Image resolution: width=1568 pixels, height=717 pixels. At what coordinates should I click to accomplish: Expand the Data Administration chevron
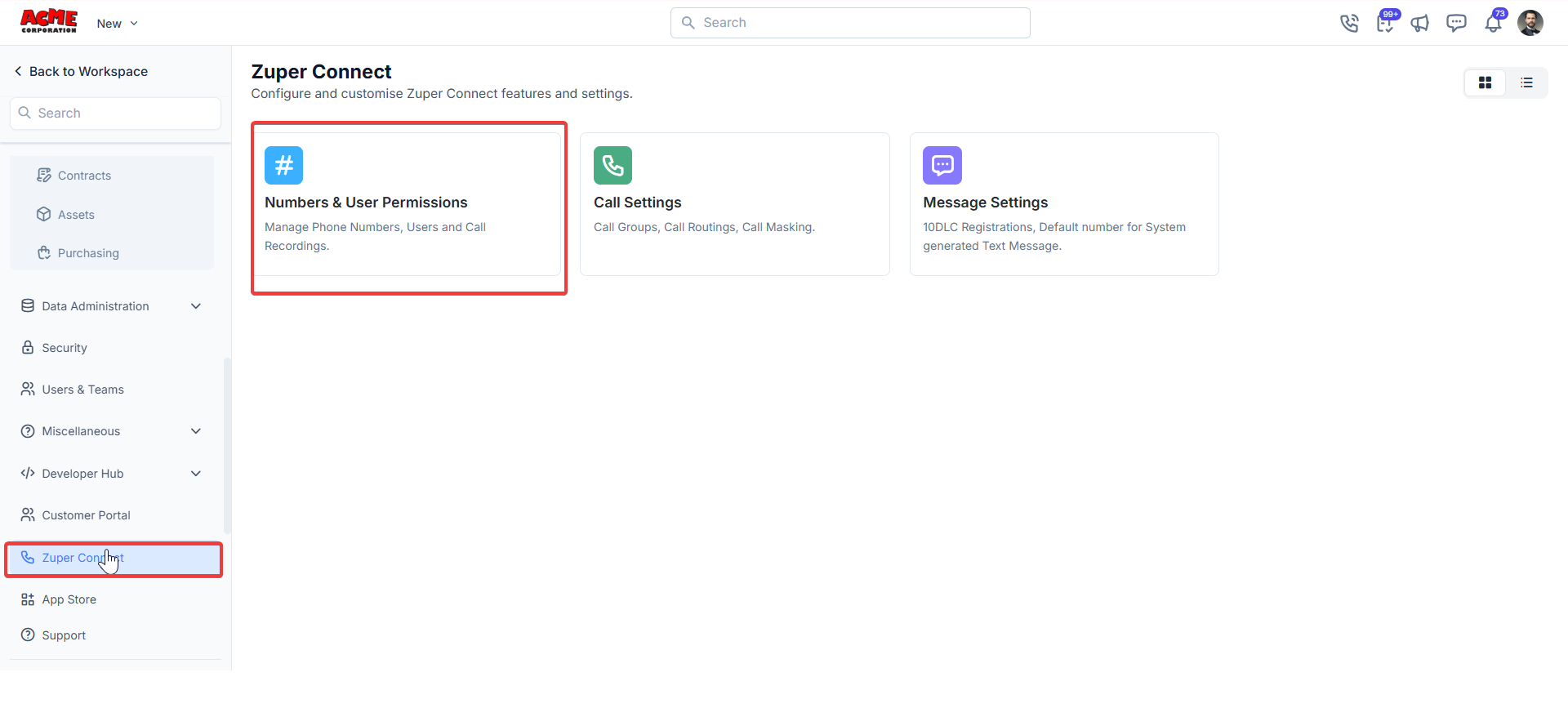(196, 306)
